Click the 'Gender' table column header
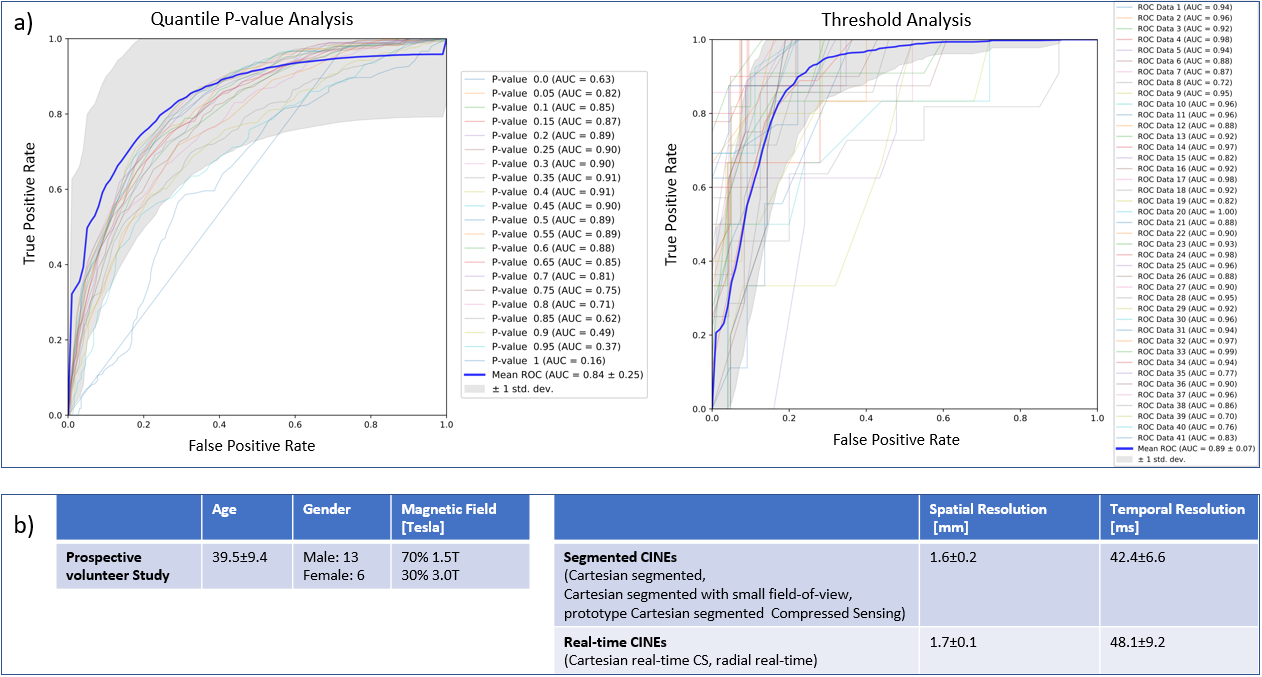1262x677 pixels. coord(328,509)
